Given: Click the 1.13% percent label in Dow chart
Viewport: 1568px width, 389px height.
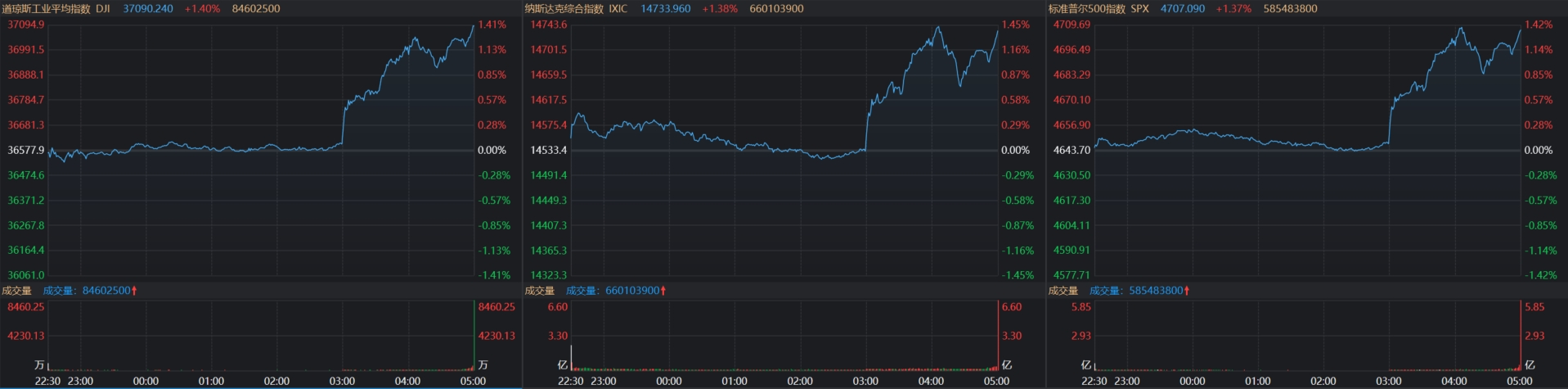Looking at the screenshot, I should pyautogui.click(x=492, y=50).
